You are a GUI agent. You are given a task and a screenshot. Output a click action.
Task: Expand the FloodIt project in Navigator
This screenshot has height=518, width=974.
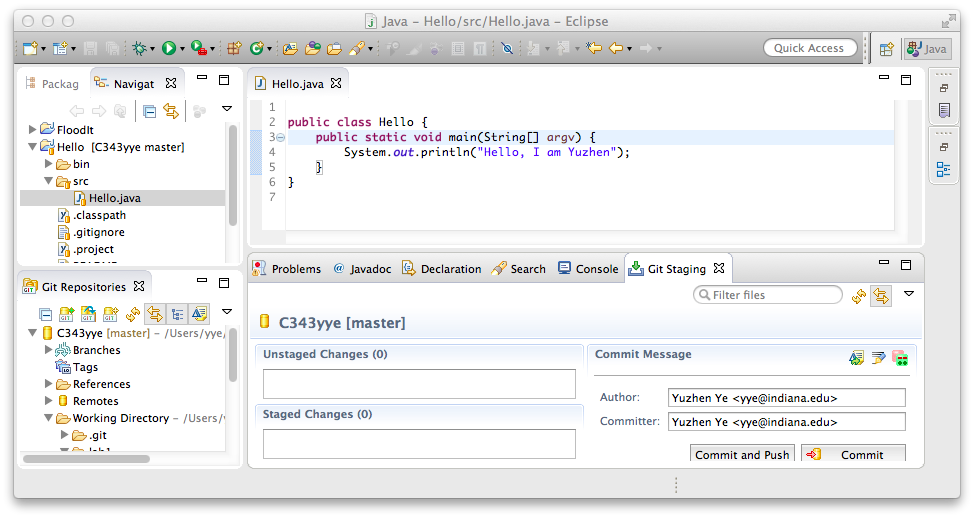(x=33, y=130)
